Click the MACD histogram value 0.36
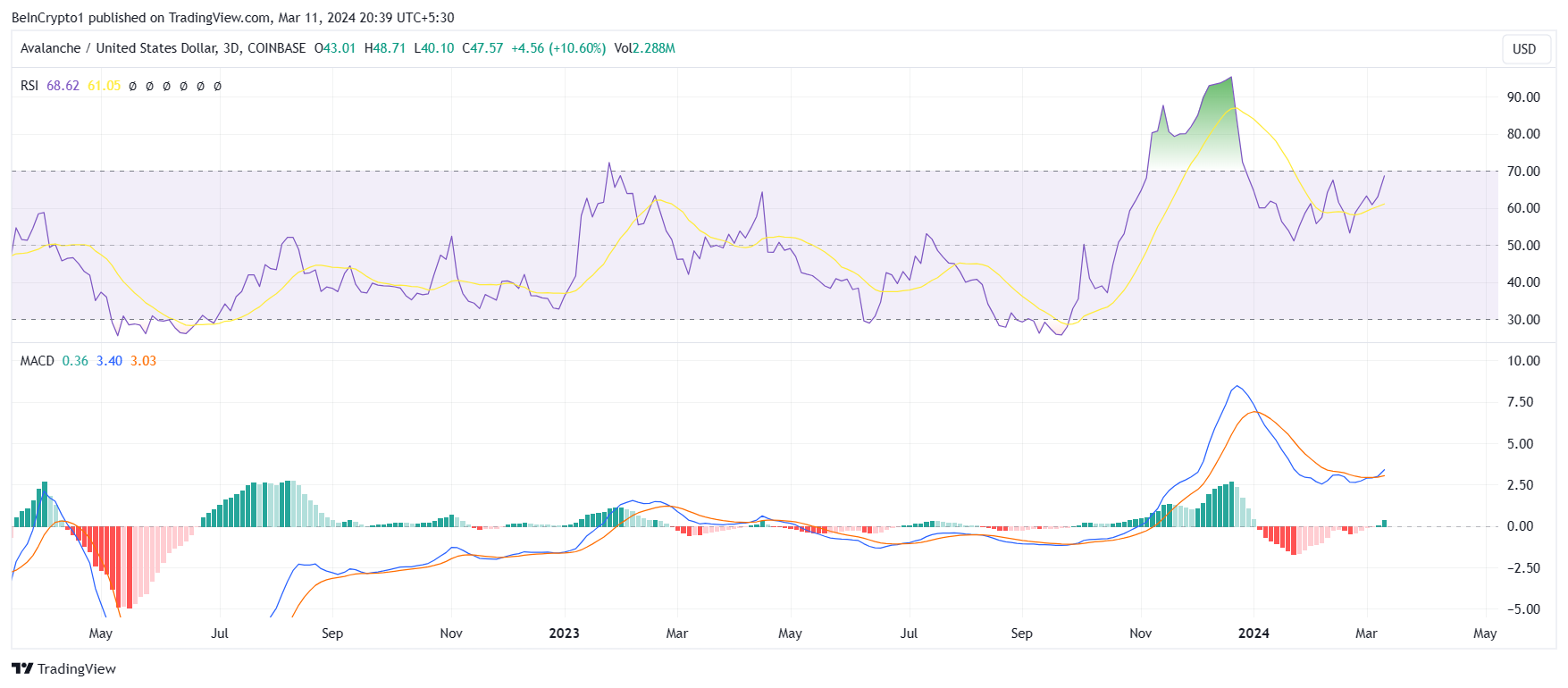 click(75, 361)
